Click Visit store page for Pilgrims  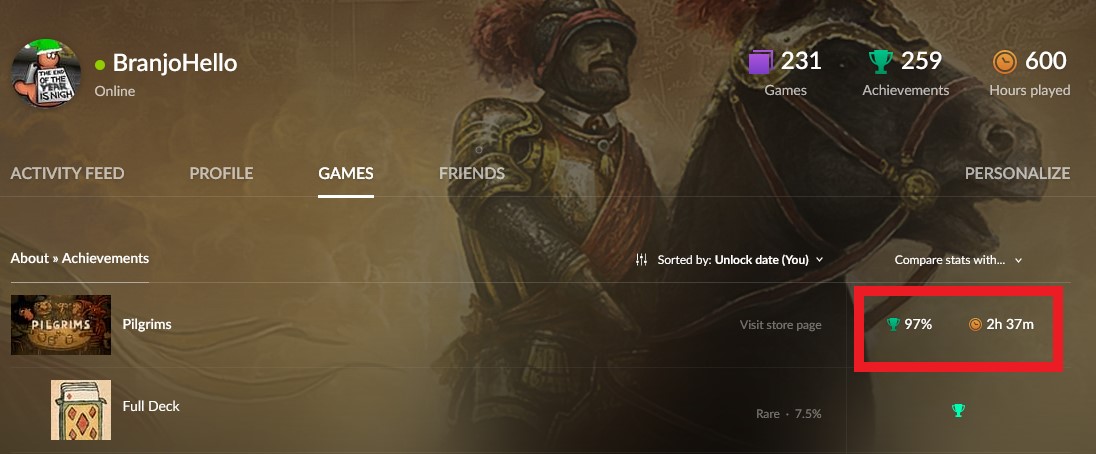pyautogui.click(x=781, y=325)
